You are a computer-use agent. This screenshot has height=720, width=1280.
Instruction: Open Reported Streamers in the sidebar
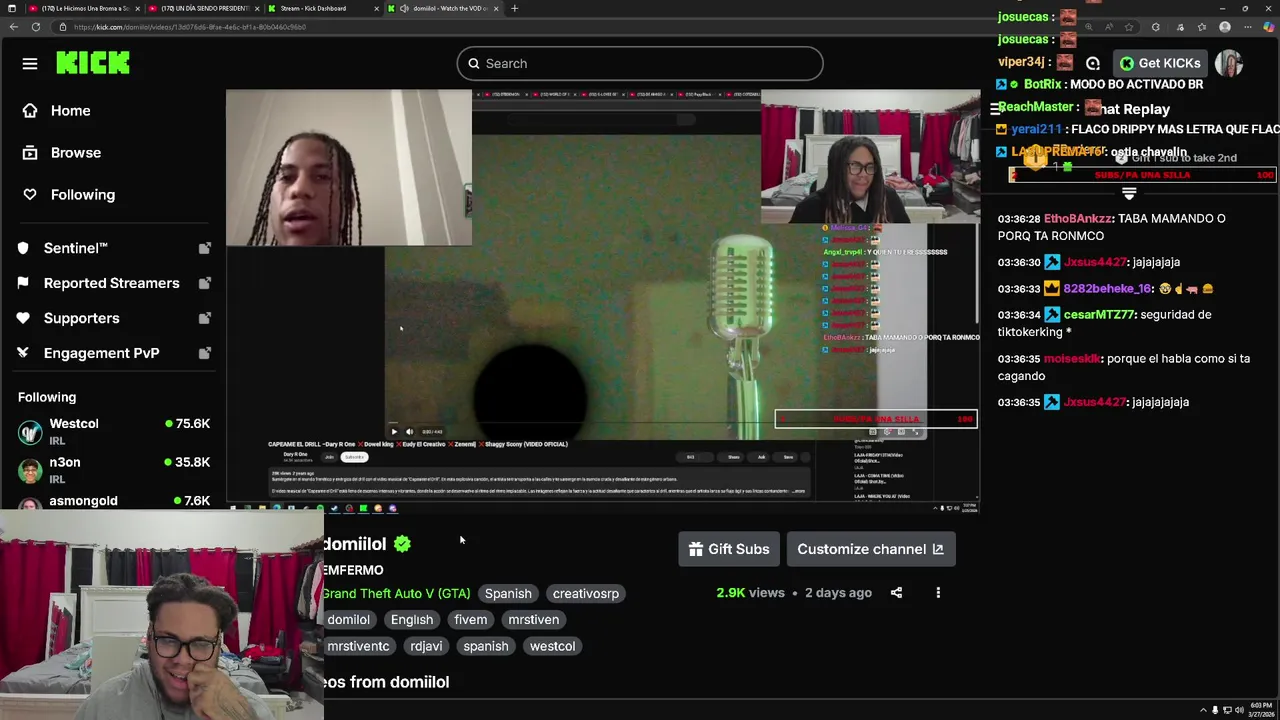(112, 283)
